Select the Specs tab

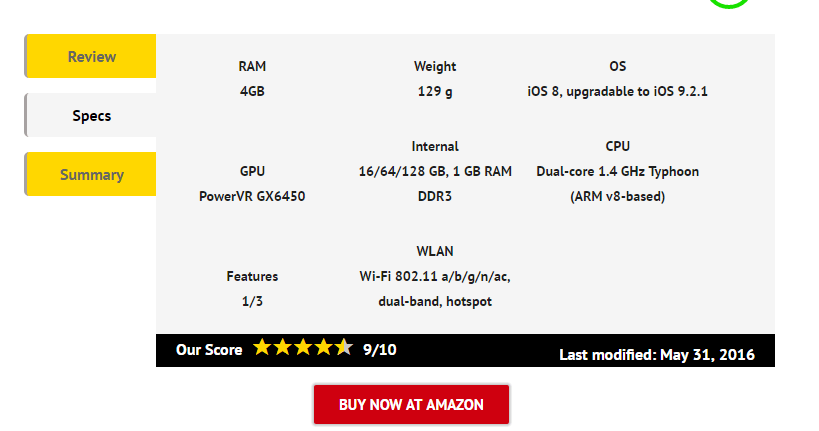(90, 115)
